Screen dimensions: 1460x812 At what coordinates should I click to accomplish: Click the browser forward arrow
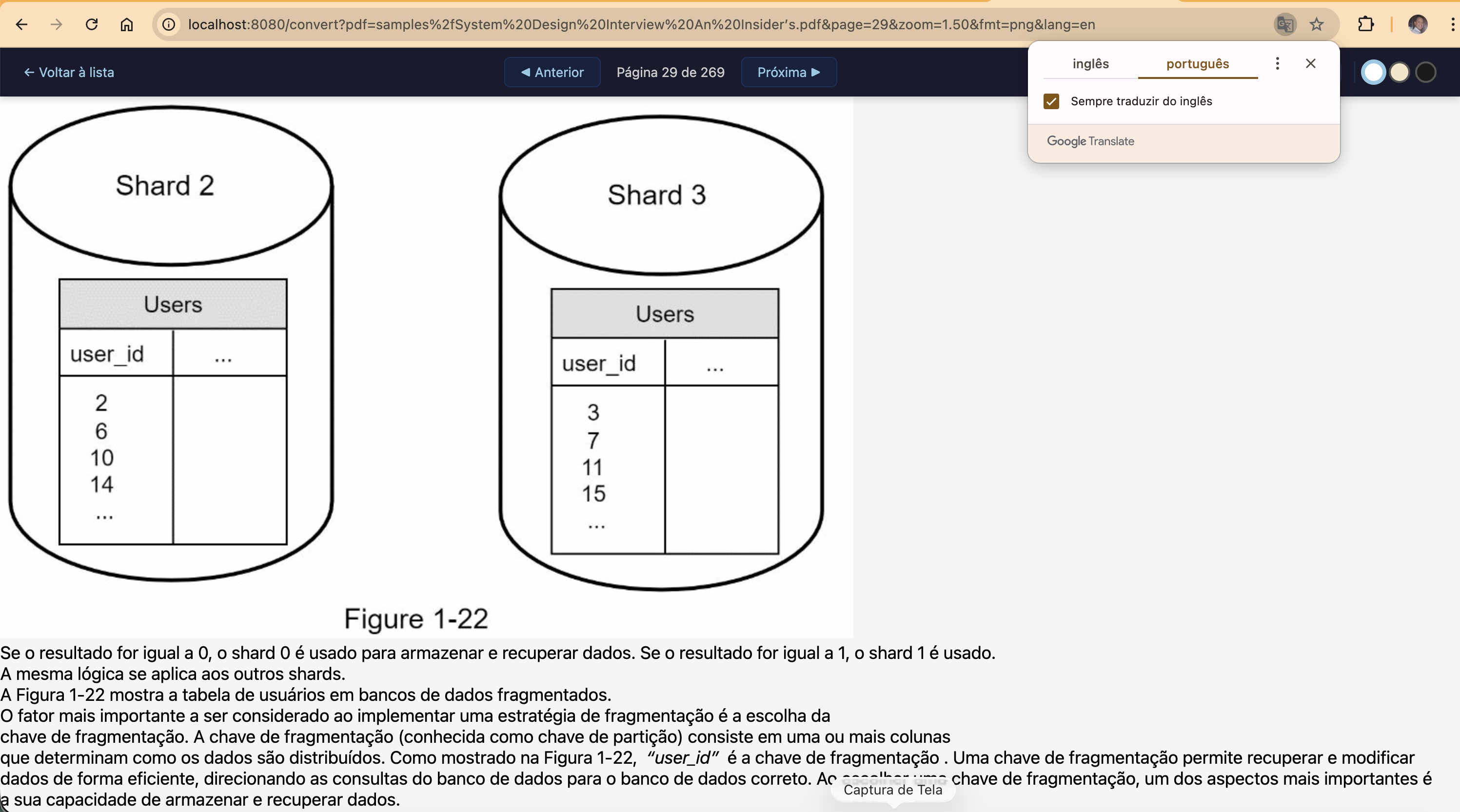56,24
